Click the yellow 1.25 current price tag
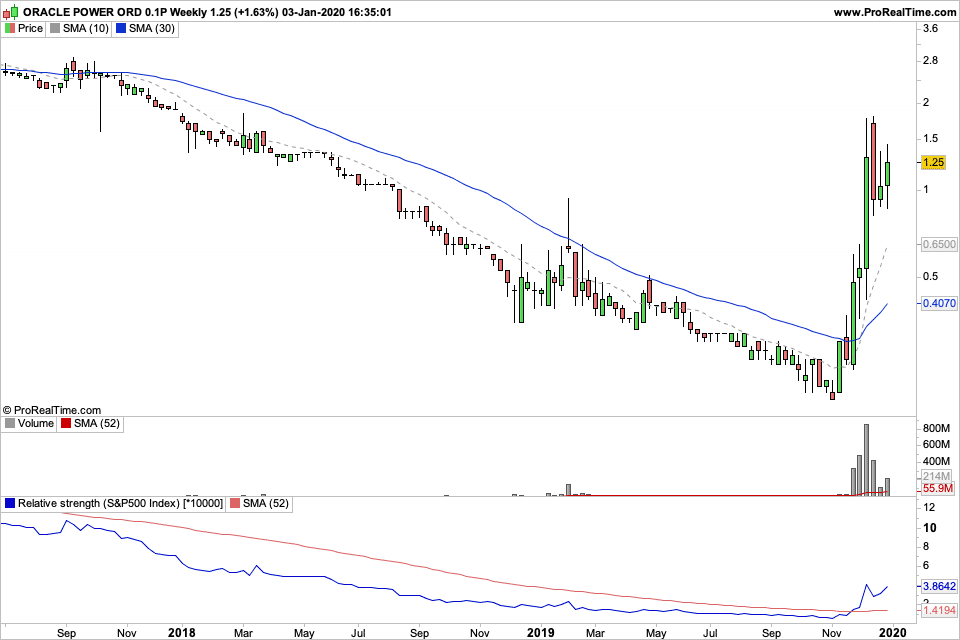This screenshot has width=960, height=640. click(x=934, y=162)
